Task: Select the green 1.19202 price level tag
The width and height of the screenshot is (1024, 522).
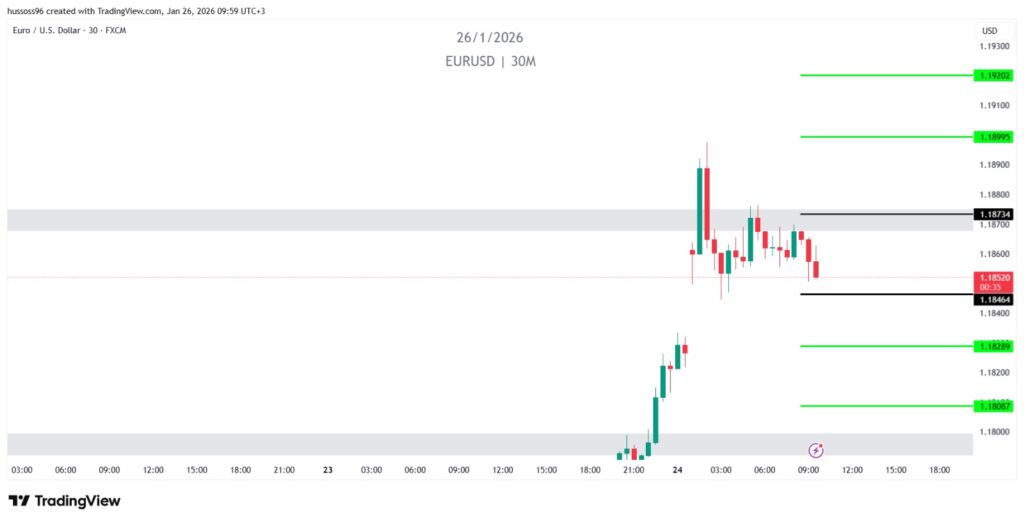Action: pyautogui.click(x=993, y=75)
